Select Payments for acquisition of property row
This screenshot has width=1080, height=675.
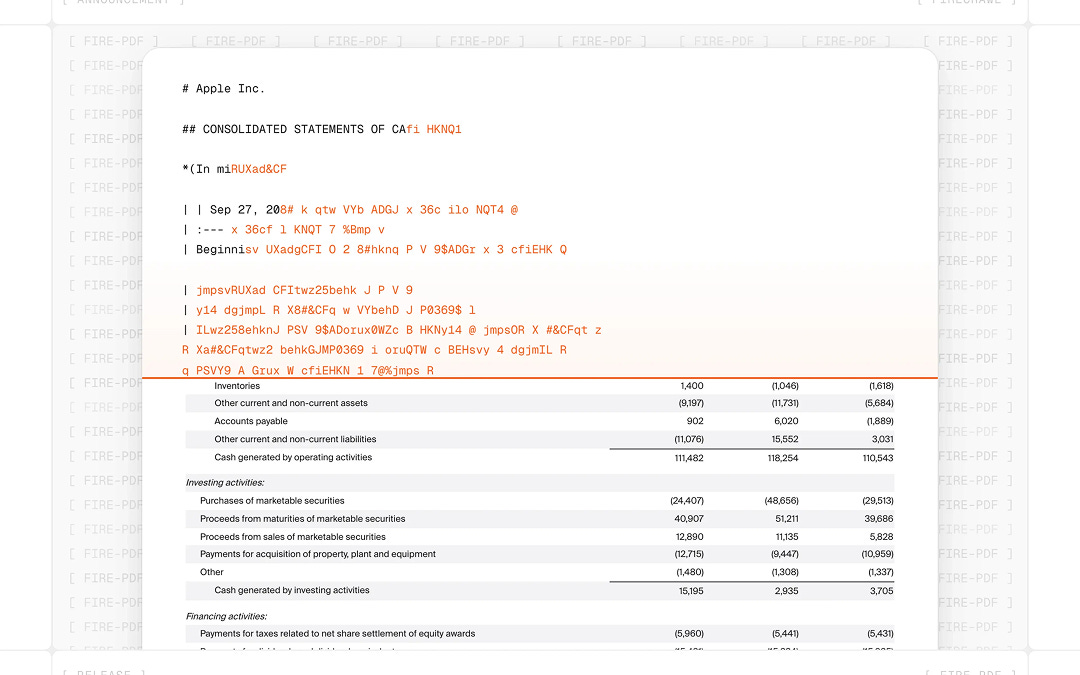(540, 554)
